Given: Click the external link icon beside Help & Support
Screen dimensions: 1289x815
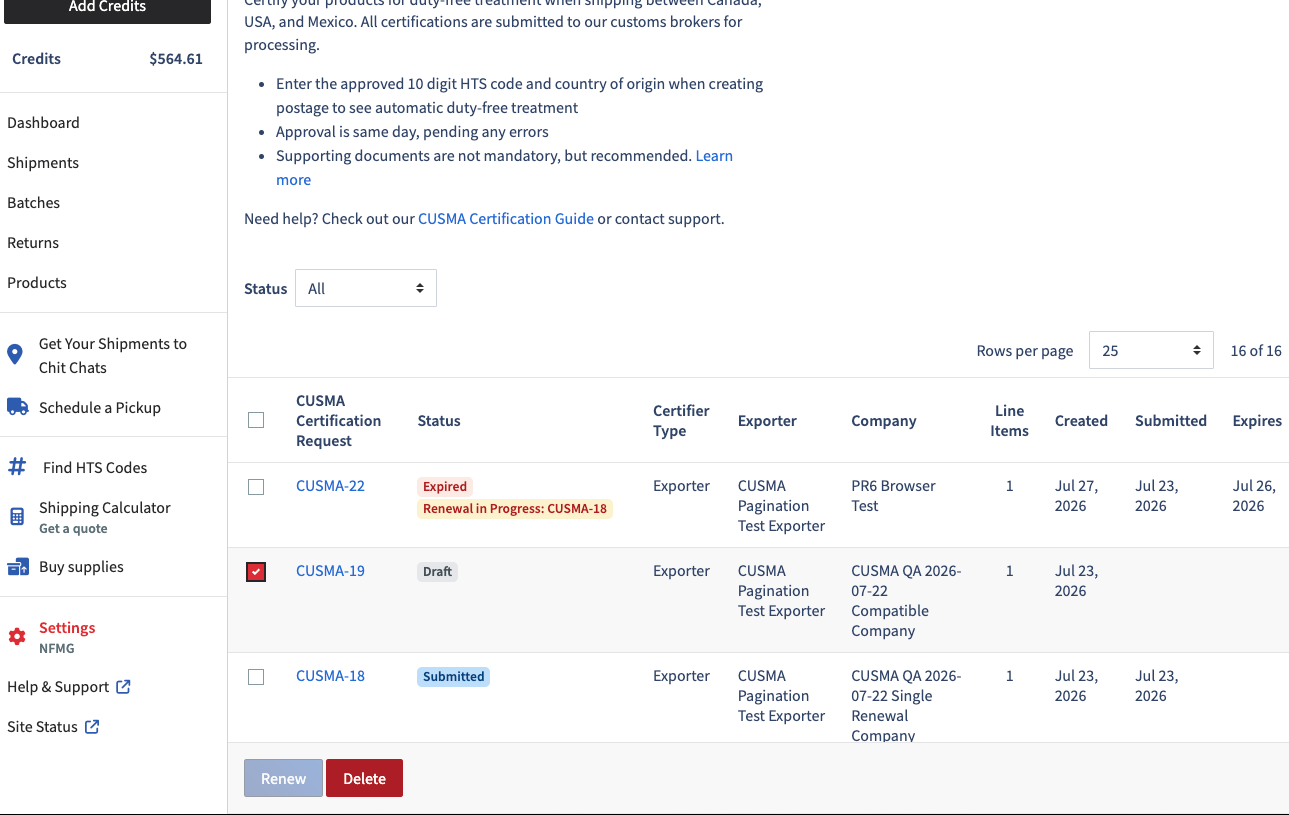Looking at the screenshot, I should [123, 687].
